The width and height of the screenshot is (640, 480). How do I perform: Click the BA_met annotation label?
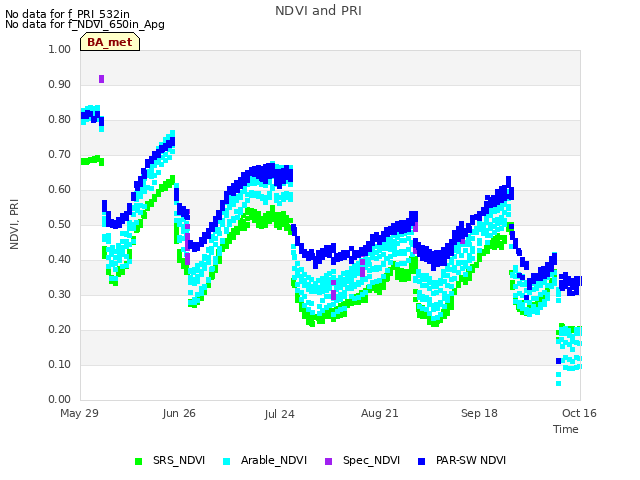[110, 42]
